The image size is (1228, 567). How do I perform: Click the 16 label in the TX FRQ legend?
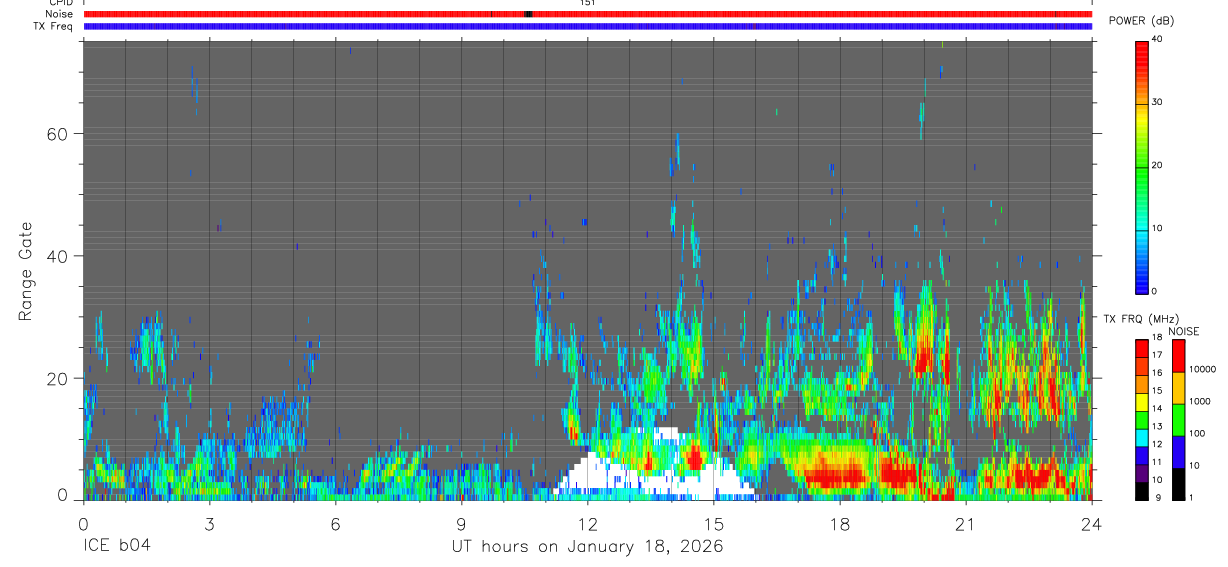1158,373
